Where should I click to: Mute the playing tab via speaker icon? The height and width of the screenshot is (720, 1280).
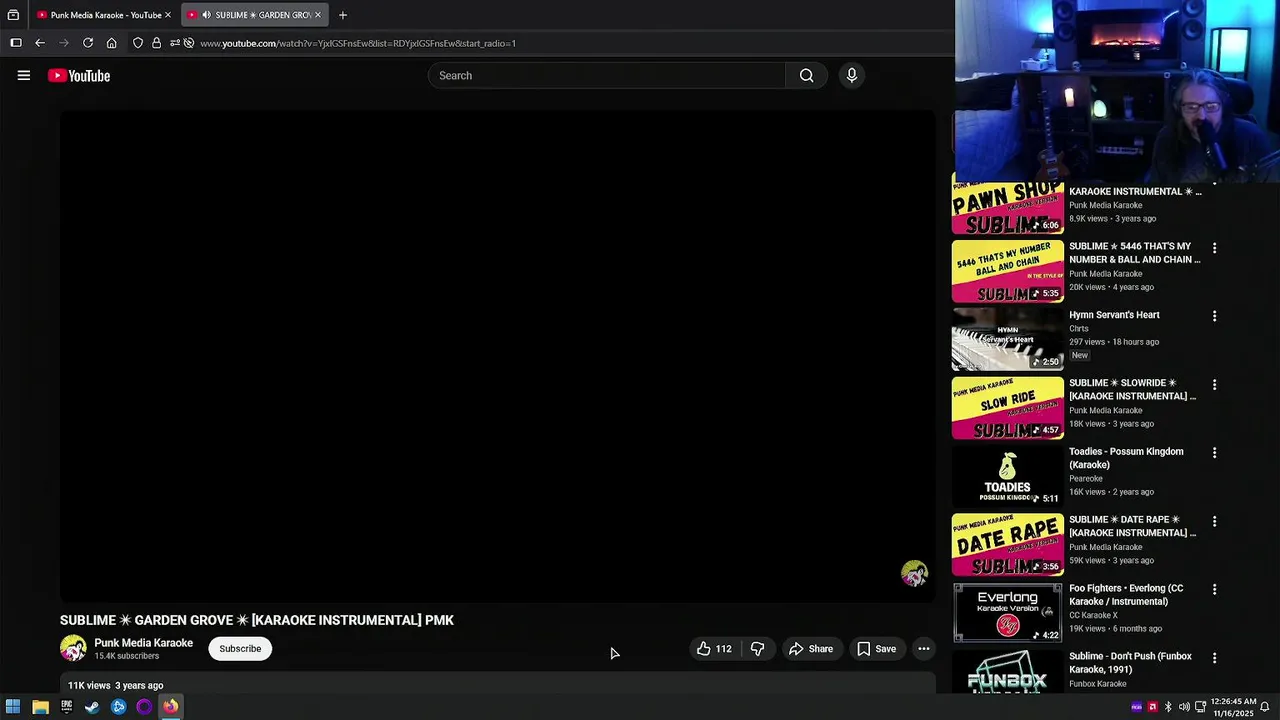coord(206,15)
